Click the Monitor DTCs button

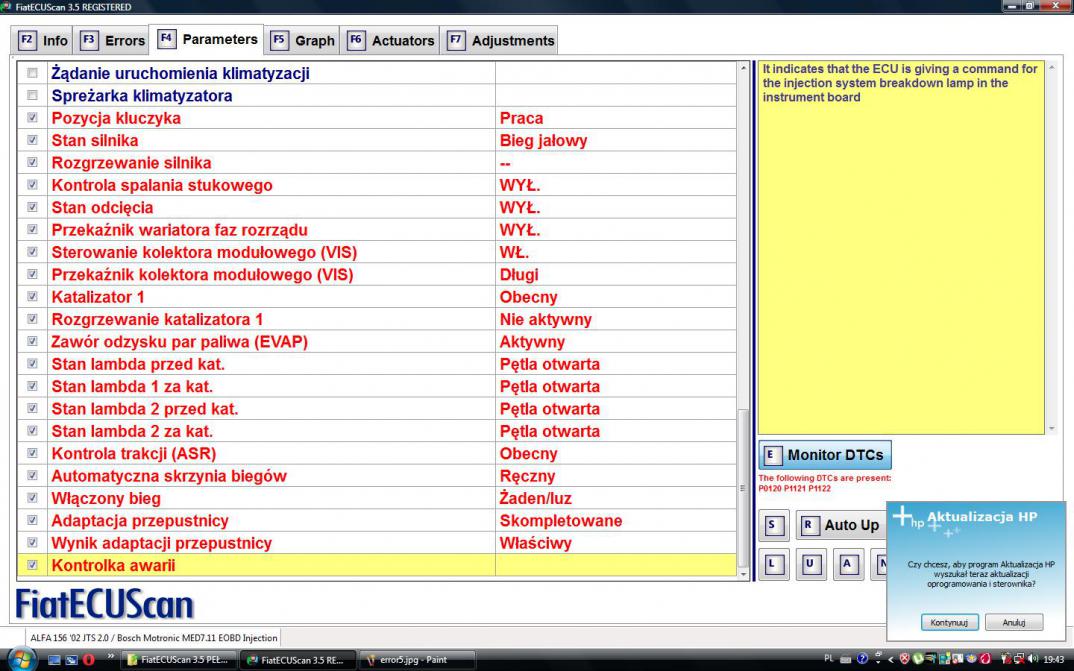(825, 455)
